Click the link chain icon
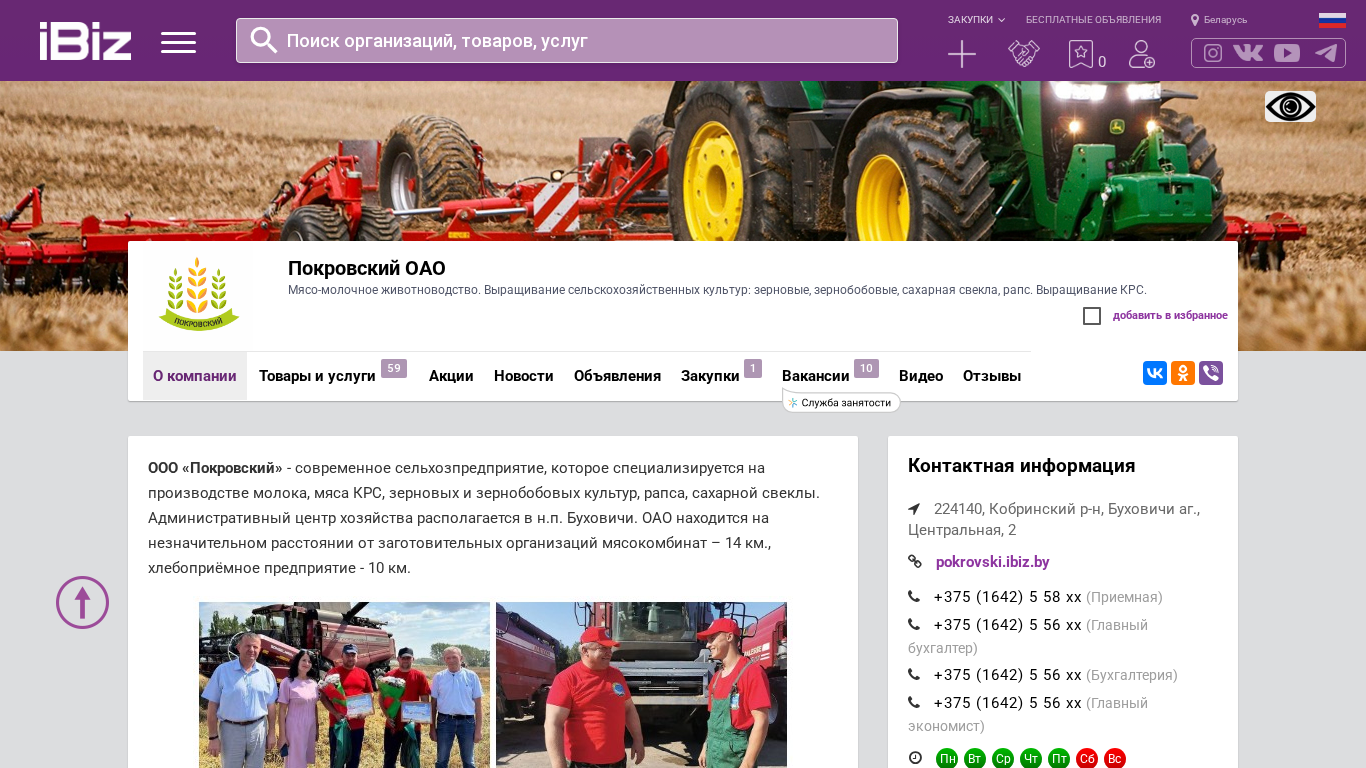The width and height of the screenshot is (1366, 768). point(914,562)
